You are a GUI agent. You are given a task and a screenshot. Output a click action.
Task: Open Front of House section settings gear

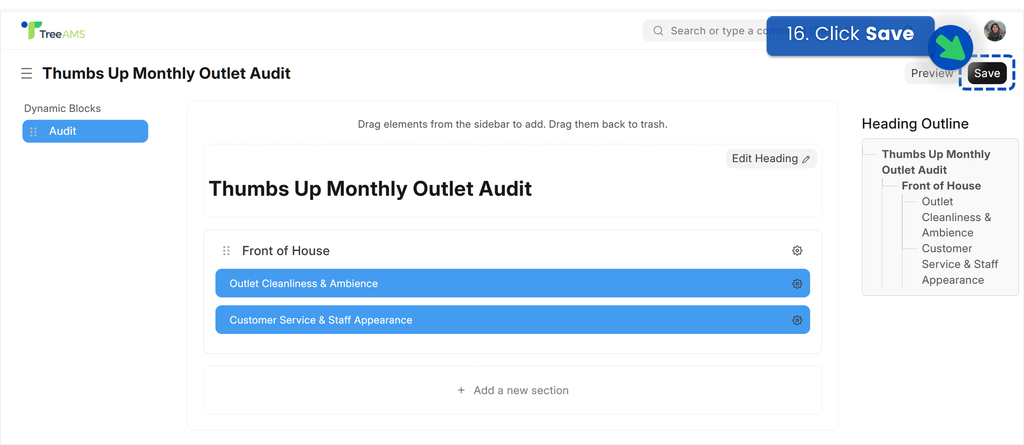click(797, 251)
